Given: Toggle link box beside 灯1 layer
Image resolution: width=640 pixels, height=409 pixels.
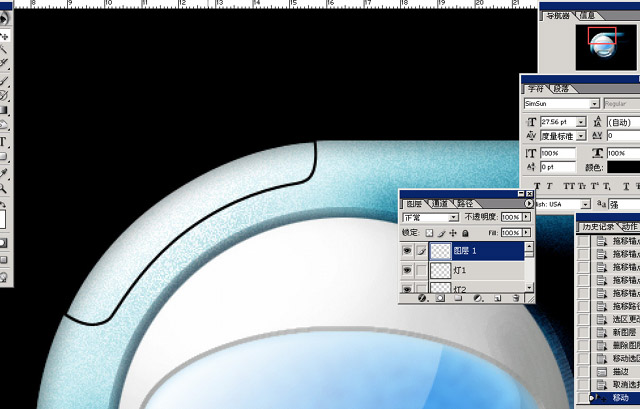Looking at the screenshot, I should (421, 270).
